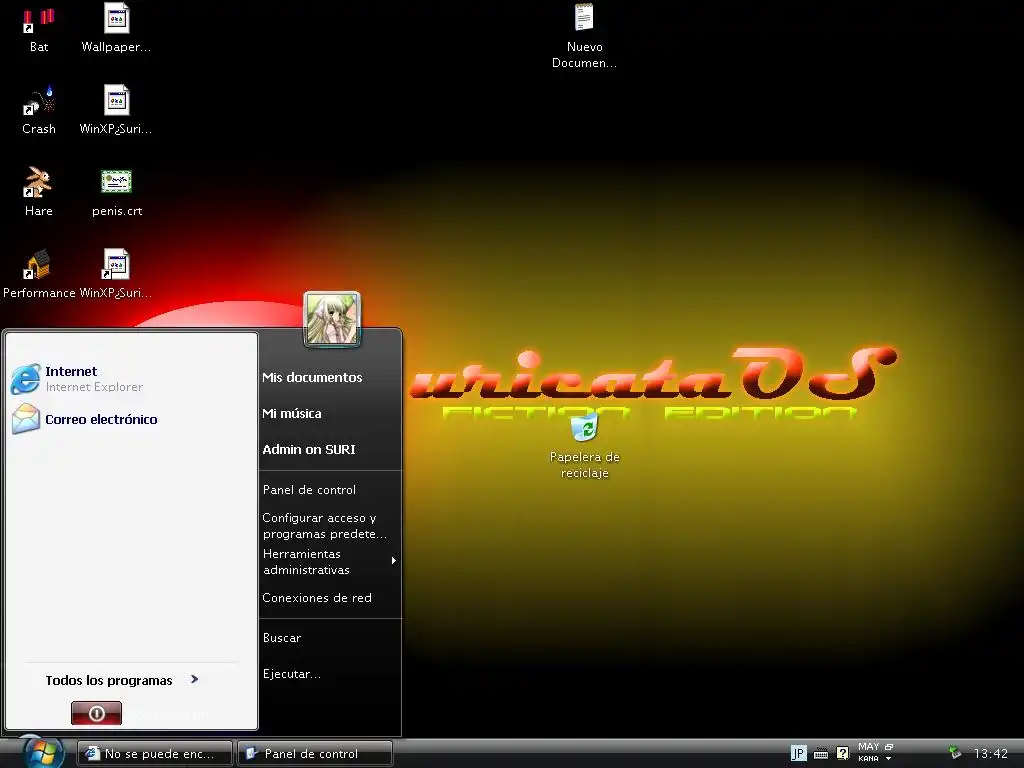Open Todos los programas submenu
This screenshot has height=768, width=1024.
tap(121, 680)
